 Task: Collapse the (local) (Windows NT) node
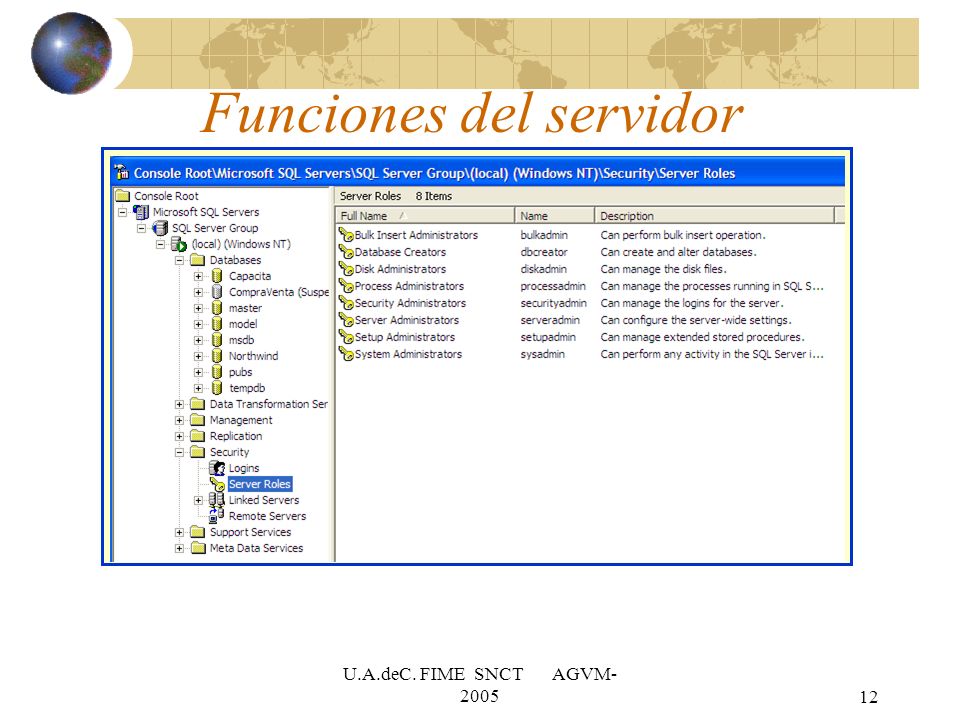[x=160, y=244]
